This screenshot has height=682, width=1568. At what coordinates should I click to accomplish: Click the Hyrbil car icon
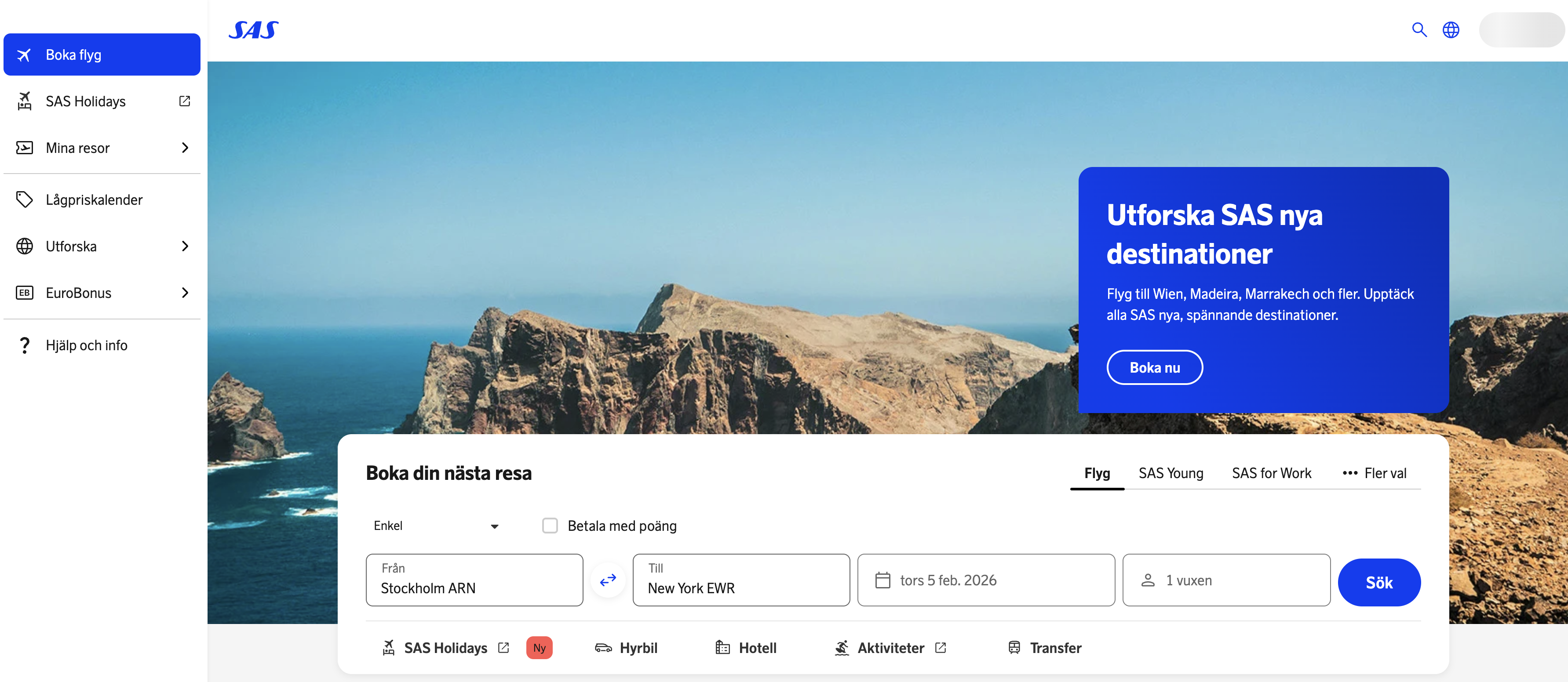click(x=602, y=648)
